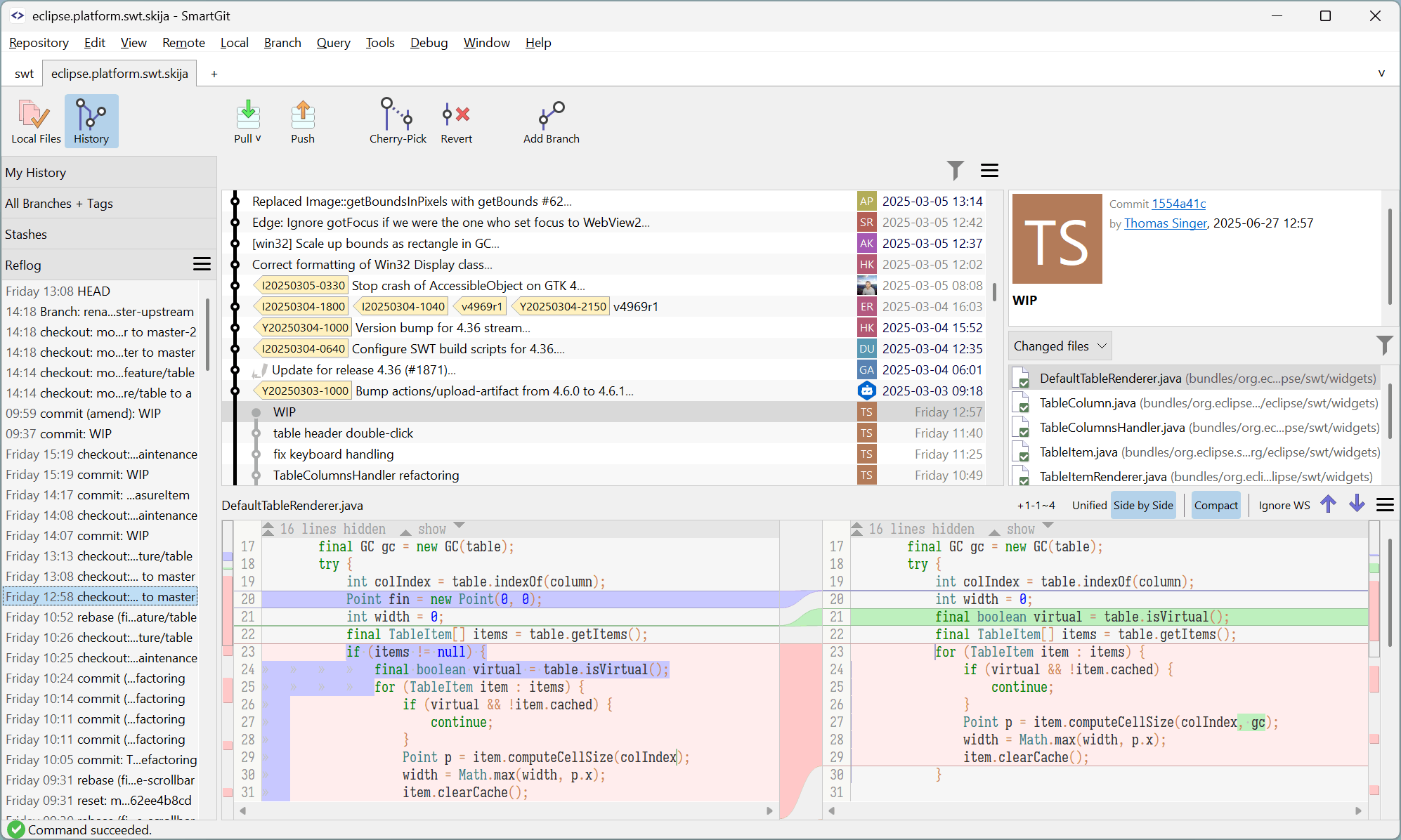Image resolution: width=1401 pixels, height=840 pixels.
Task: Select DefaultTableRenderer.java in changed files
Action: click(1111, 378)
